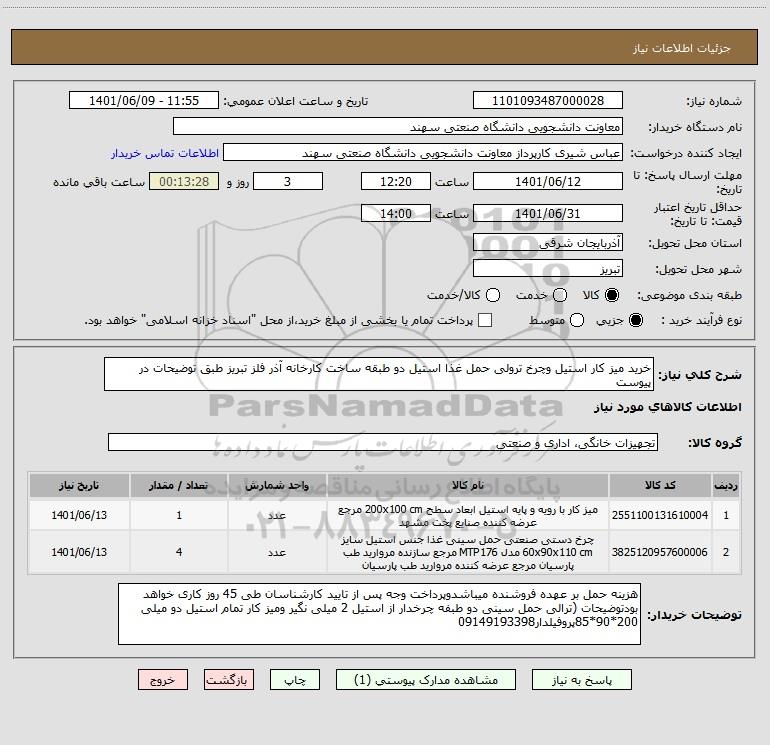Click the چاپ print button
Screen dimensions: 770x745
click(295, 680)
